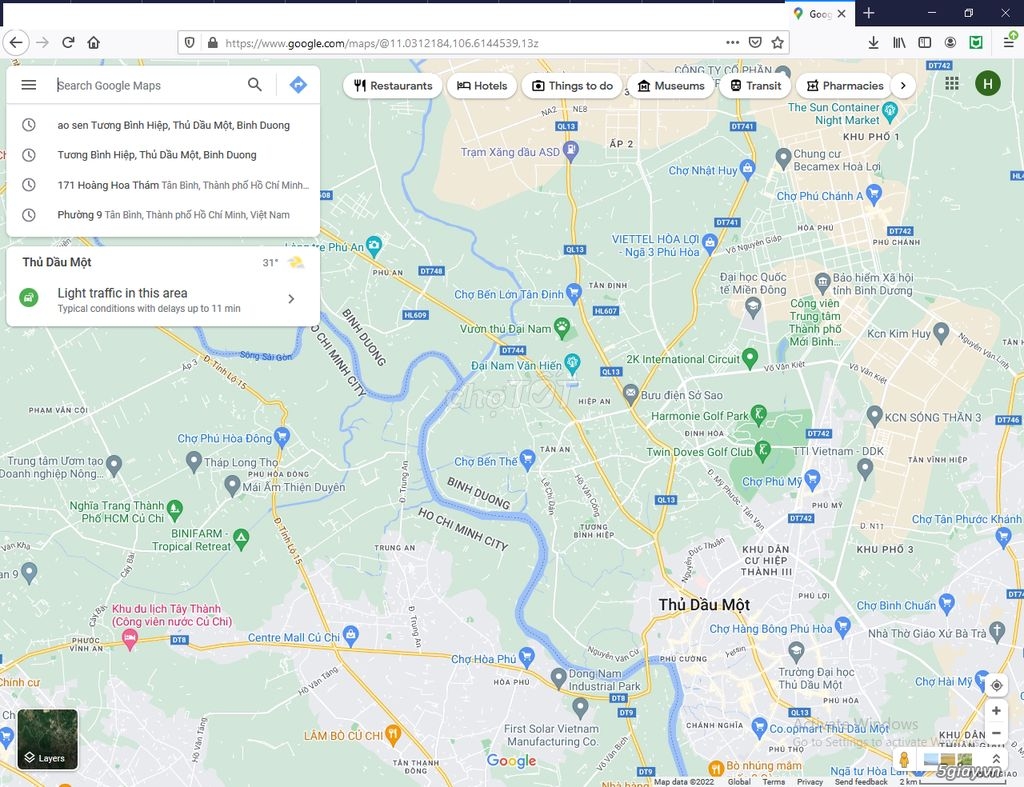Open the Layers map type thumbnail
Screen dimensions: 1024x787
tap(48, 739)
